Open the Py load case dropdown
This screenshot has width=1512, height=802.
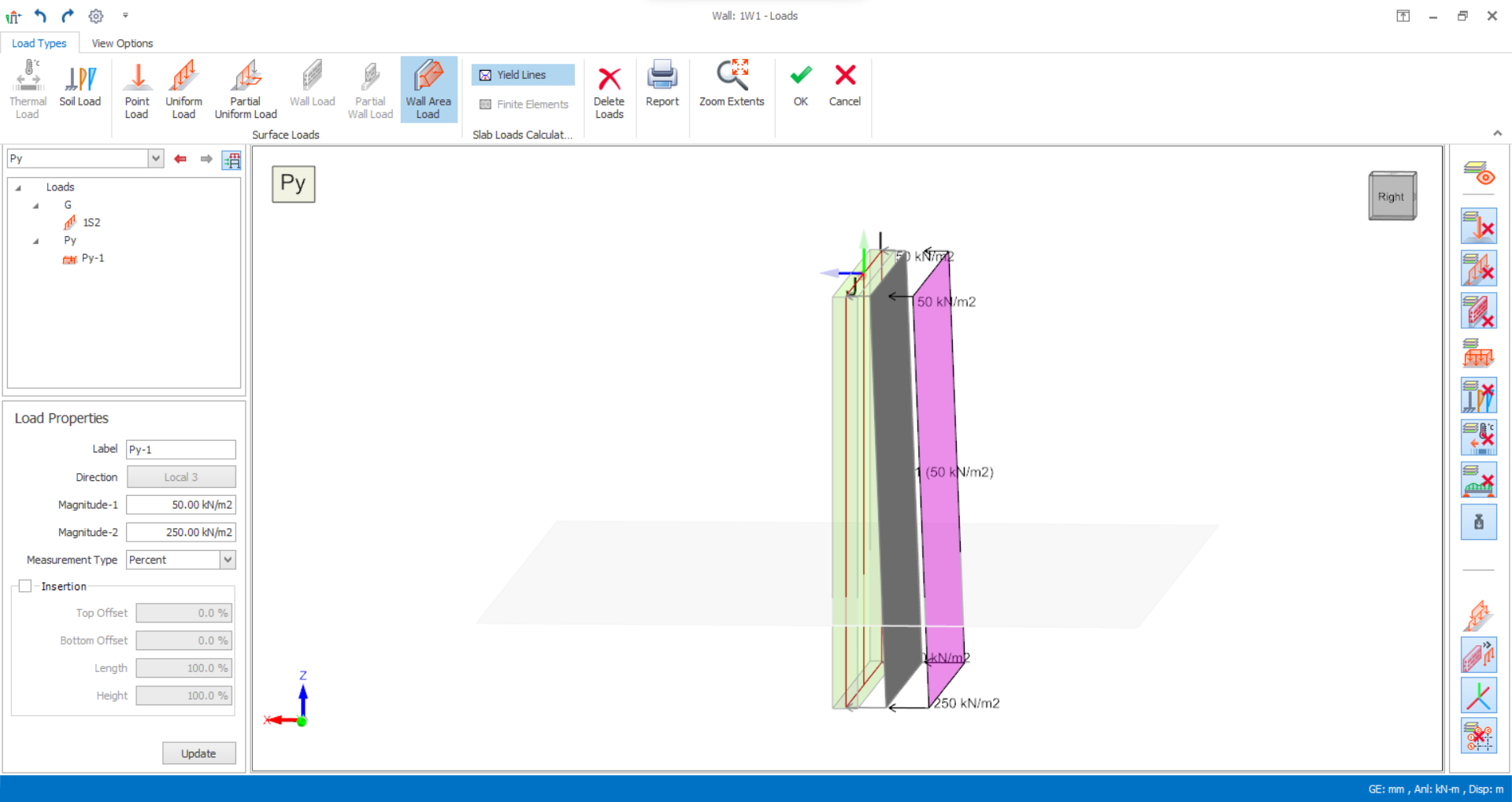point(156,158)
